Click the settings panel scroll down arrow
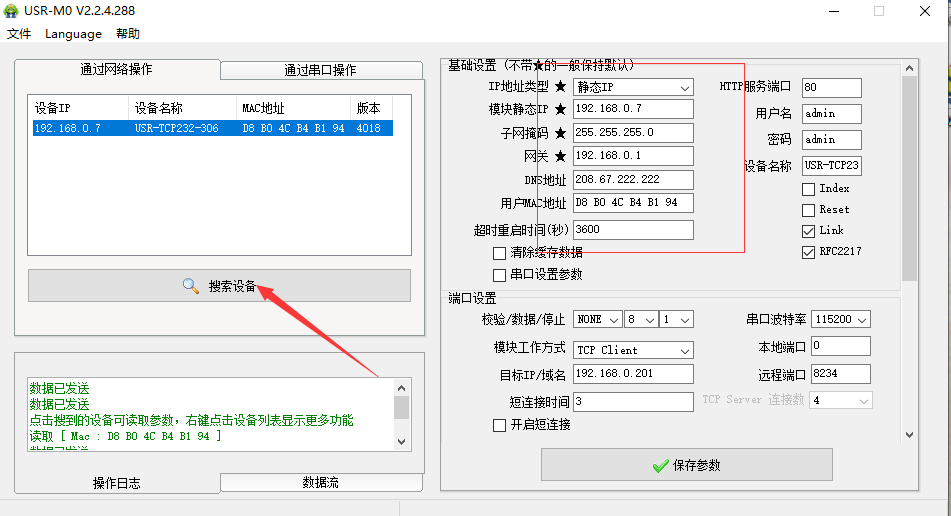 pyautogui.click(x=909, y=435)
